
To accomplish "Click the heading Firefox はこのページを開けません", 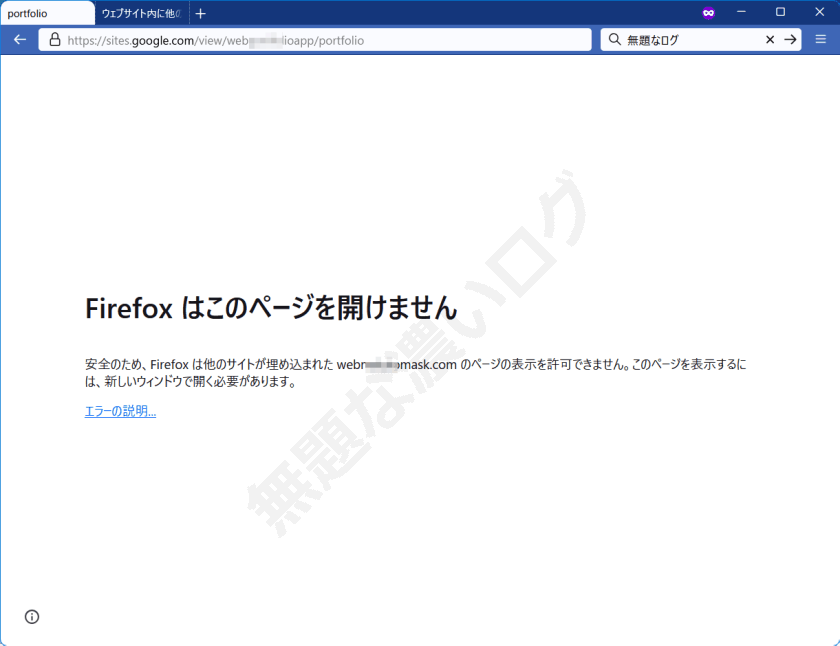I will [271, 308].
